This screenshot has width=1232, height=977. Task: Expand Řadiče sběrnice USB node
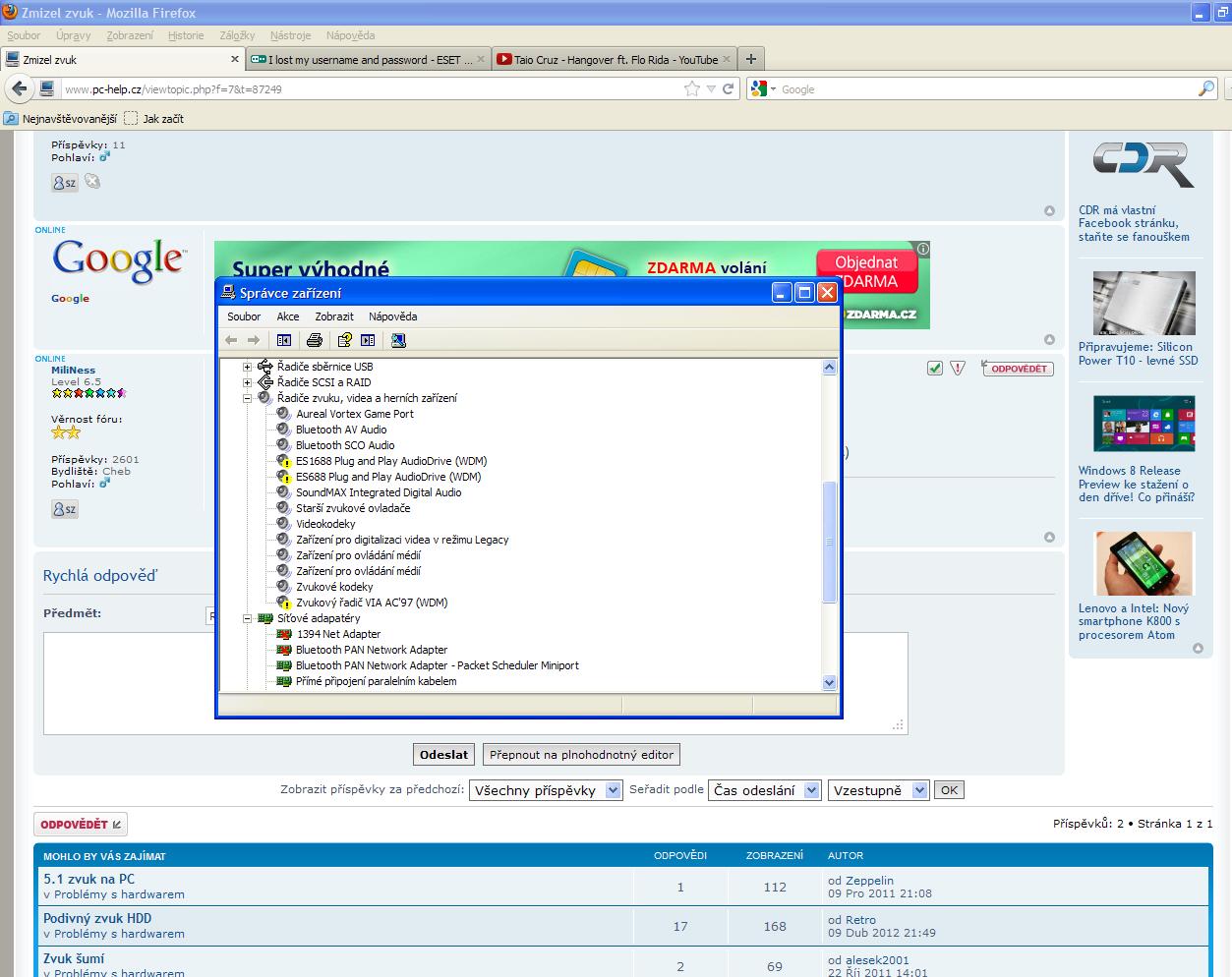(x=248, y=367)
